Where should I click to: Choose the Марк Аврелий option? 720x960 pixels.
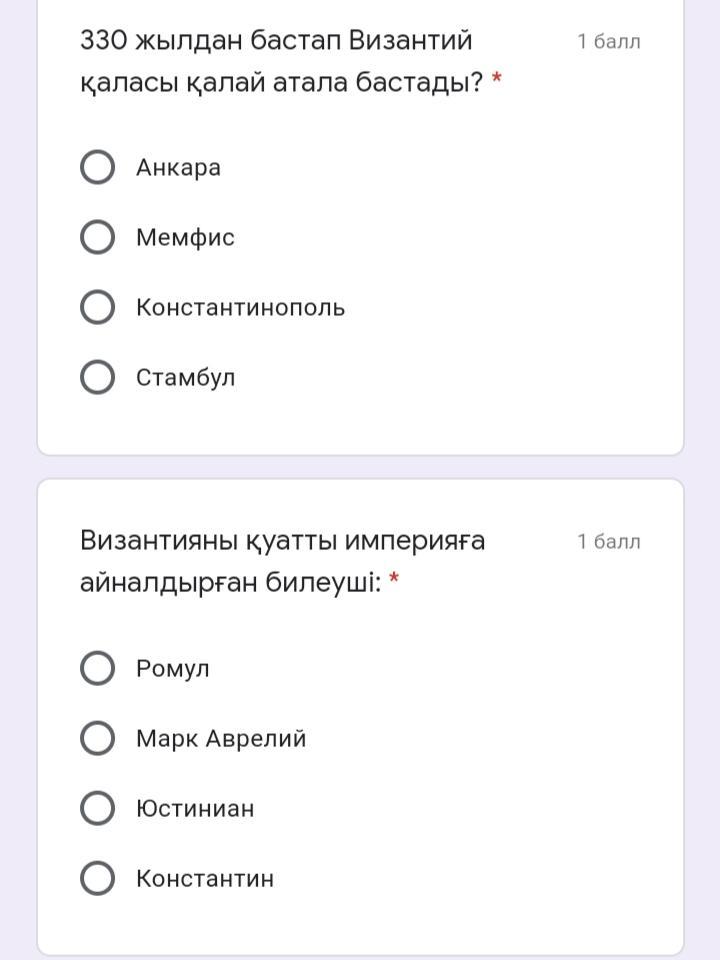pyautogui.click(x=97, y=738)
